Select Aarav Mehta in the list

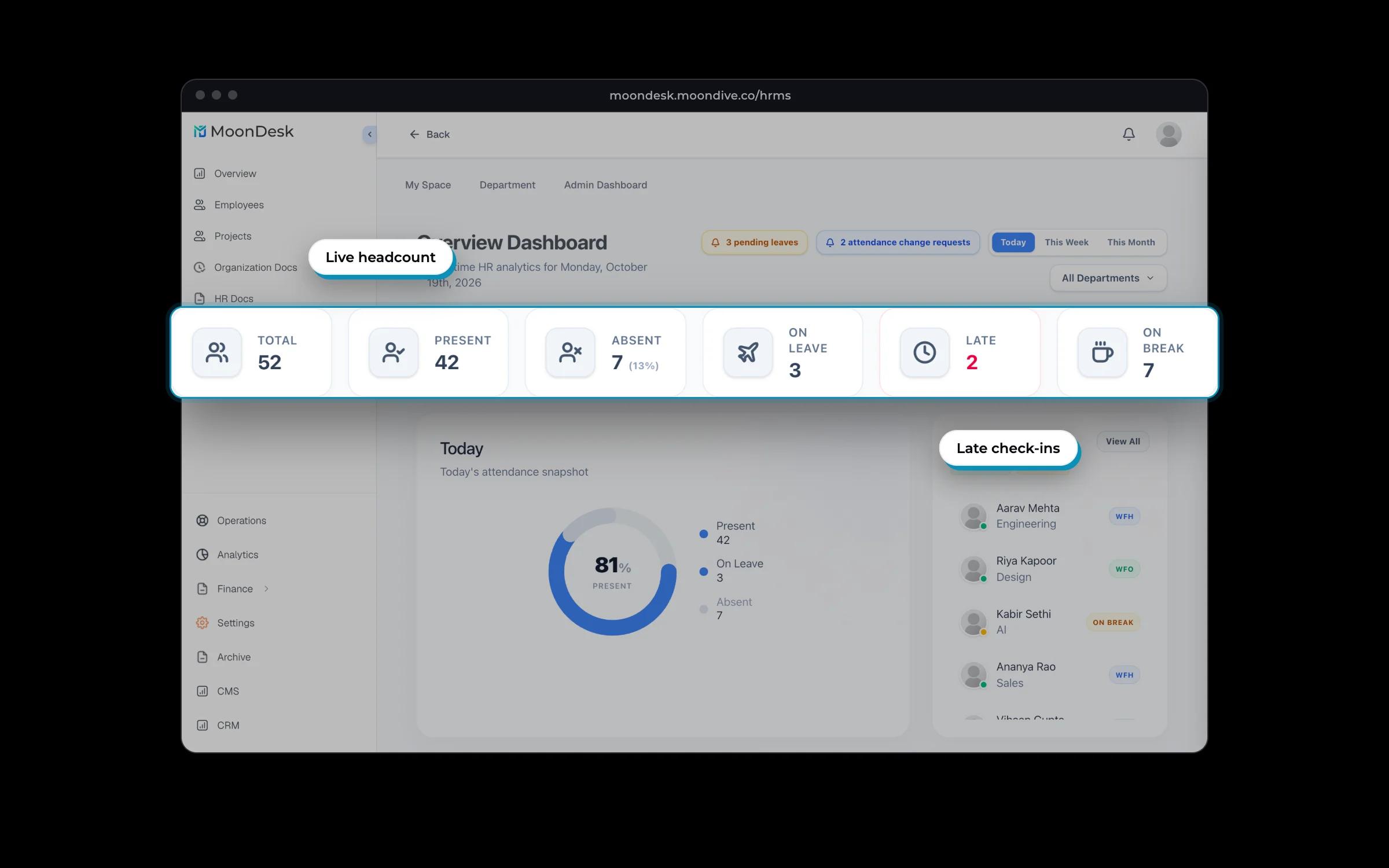pos(1050,516)
